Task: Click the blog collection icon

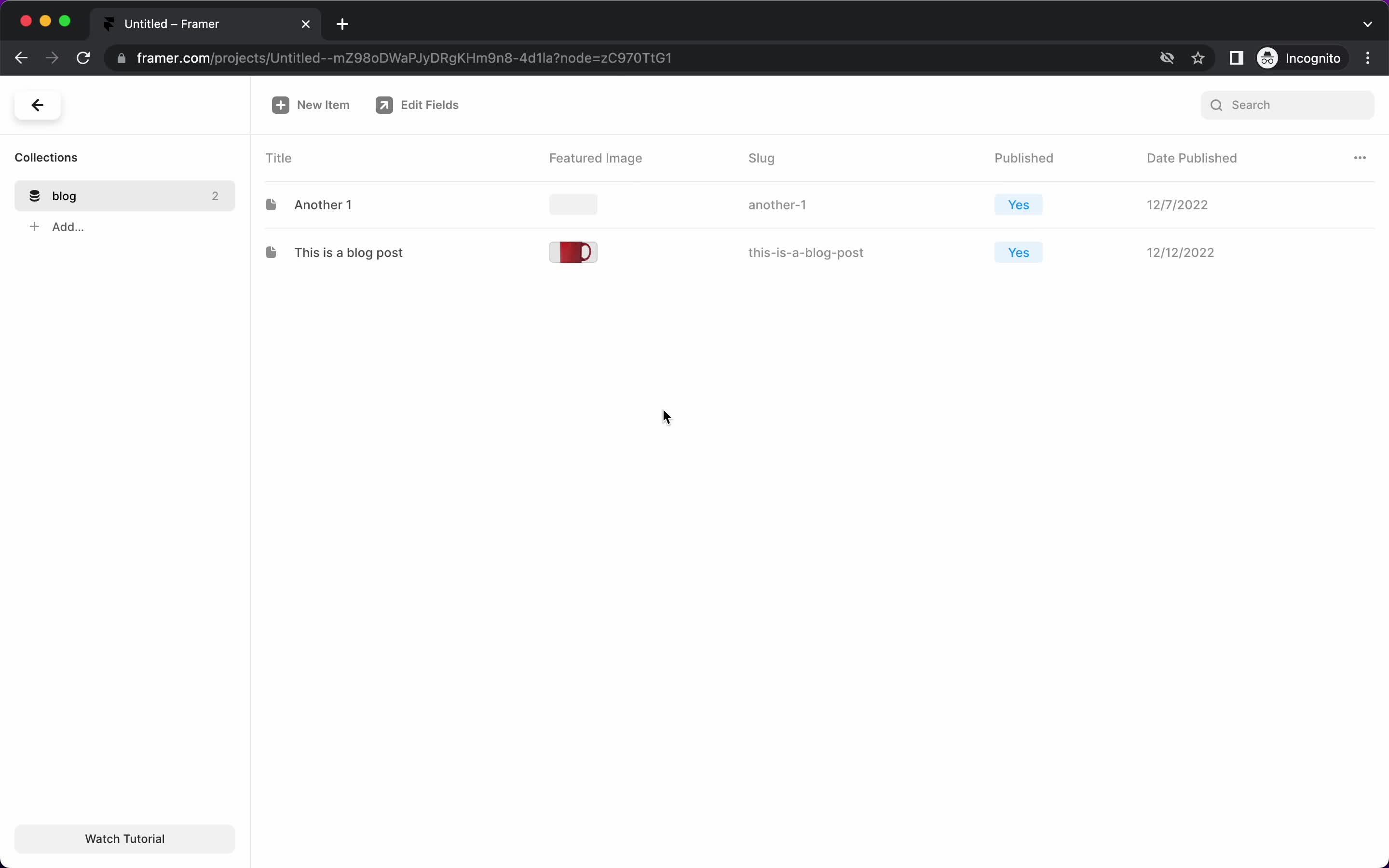Action: 35,195
